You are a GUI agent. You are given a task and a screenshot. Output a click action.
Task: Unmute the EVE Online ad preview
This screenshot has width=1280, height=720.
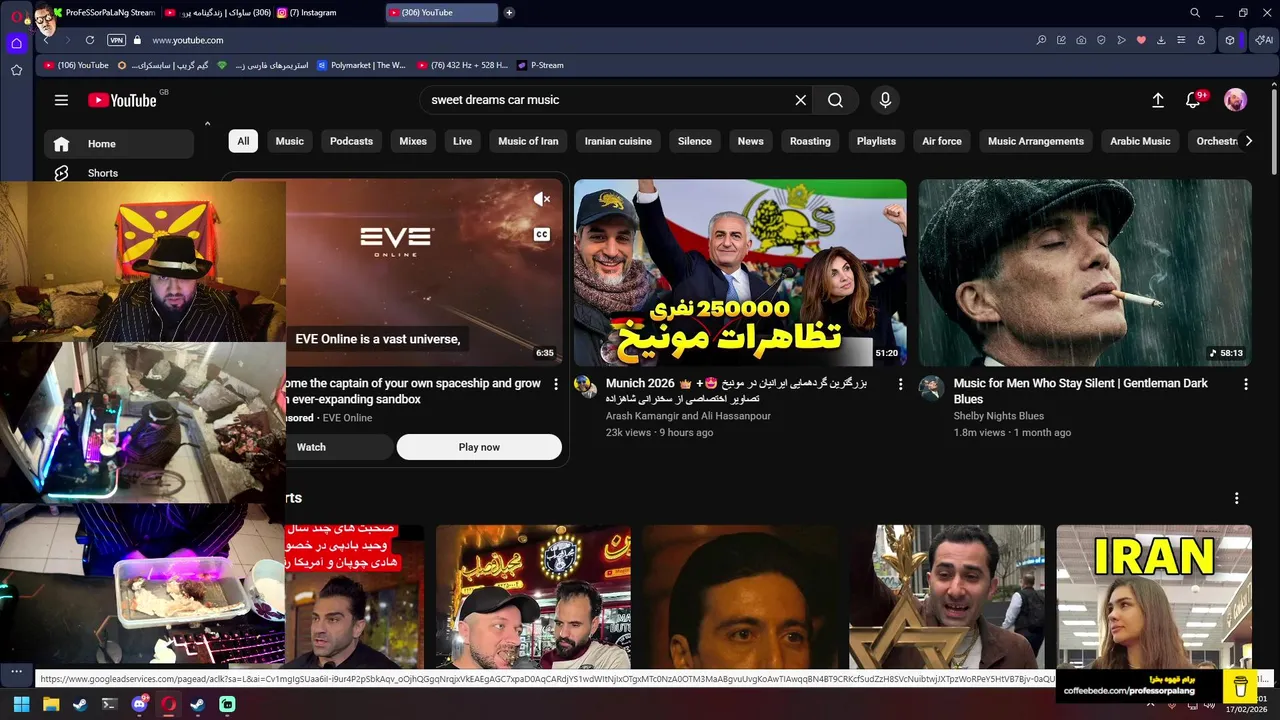coord(542,199)
